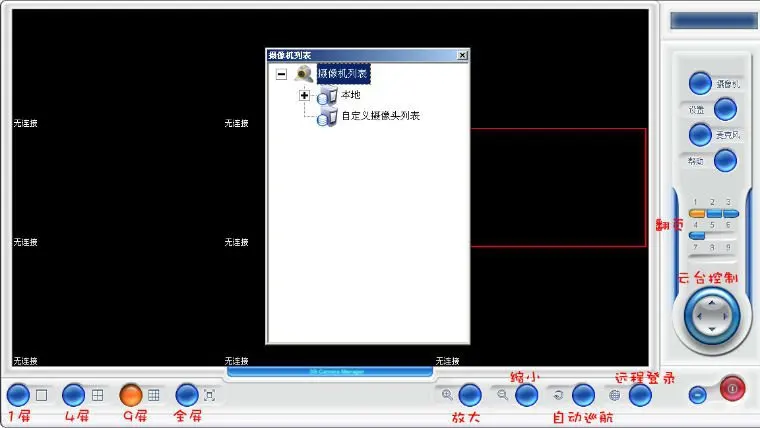Select the 摄像机列表 root tree item
The width and height of the screenshot is (760, 428).
point(343,74)
